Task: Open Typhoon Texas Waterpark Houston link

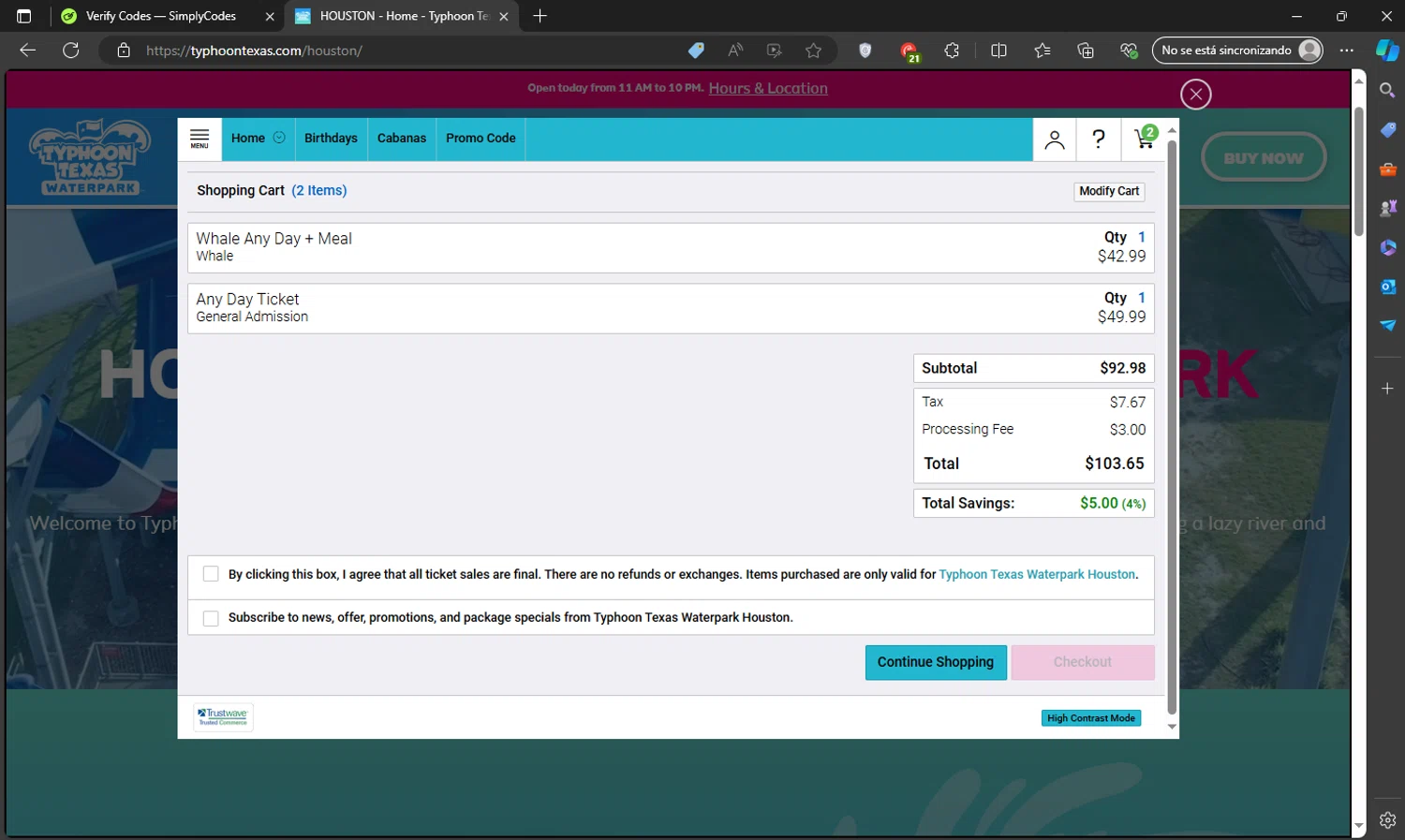Action: [1037, 574]
